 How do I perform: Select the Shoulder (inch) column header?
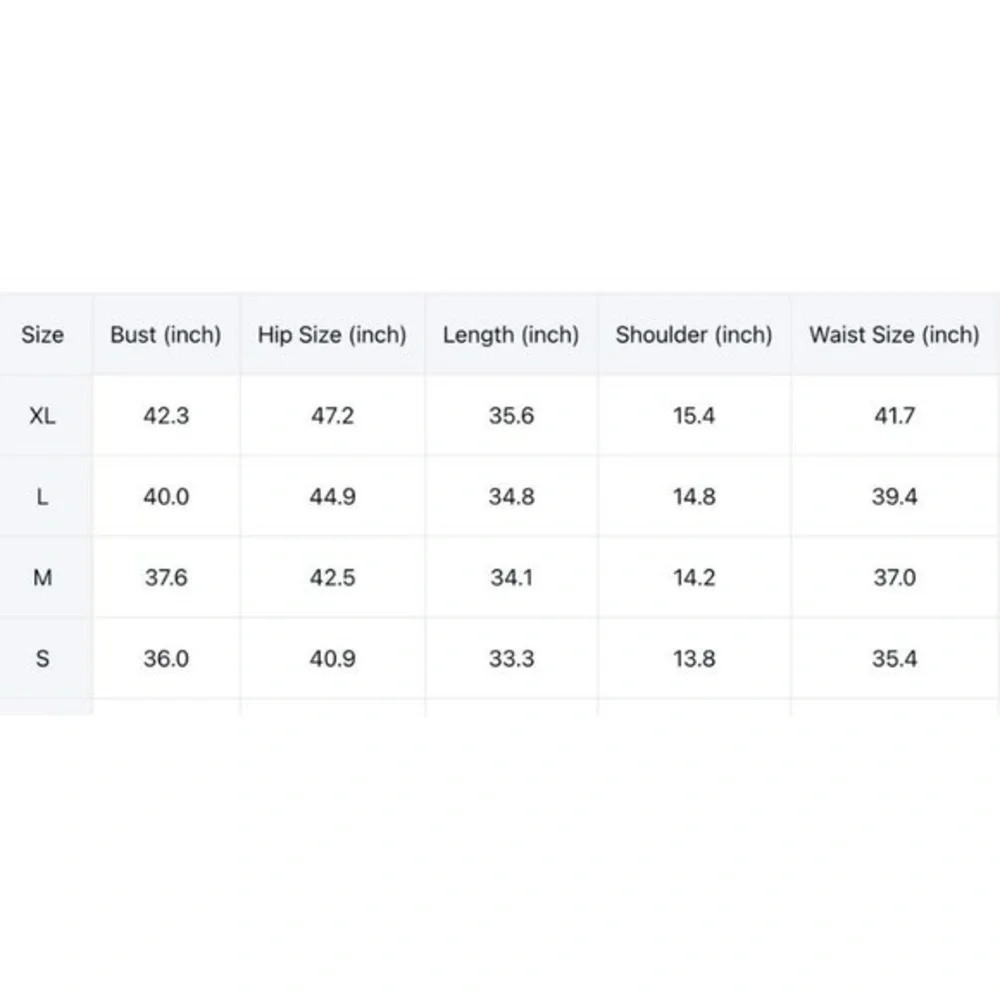click(x=694, y=335)
